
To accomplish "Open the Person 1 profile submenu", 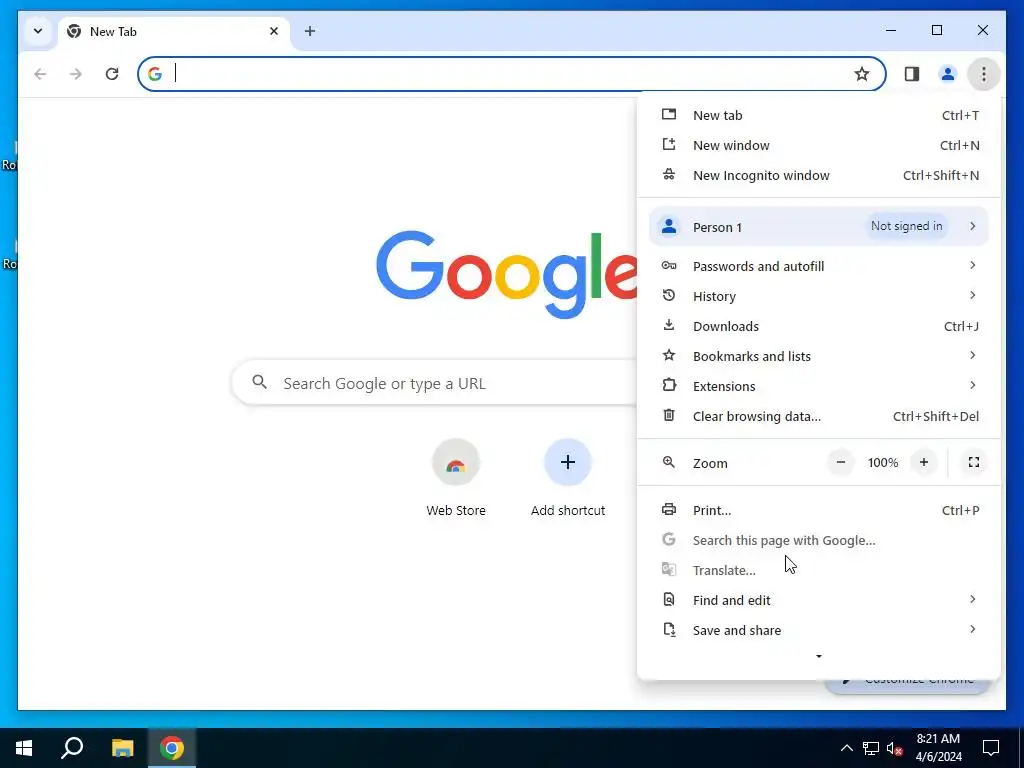I will [x=819, y=227].
